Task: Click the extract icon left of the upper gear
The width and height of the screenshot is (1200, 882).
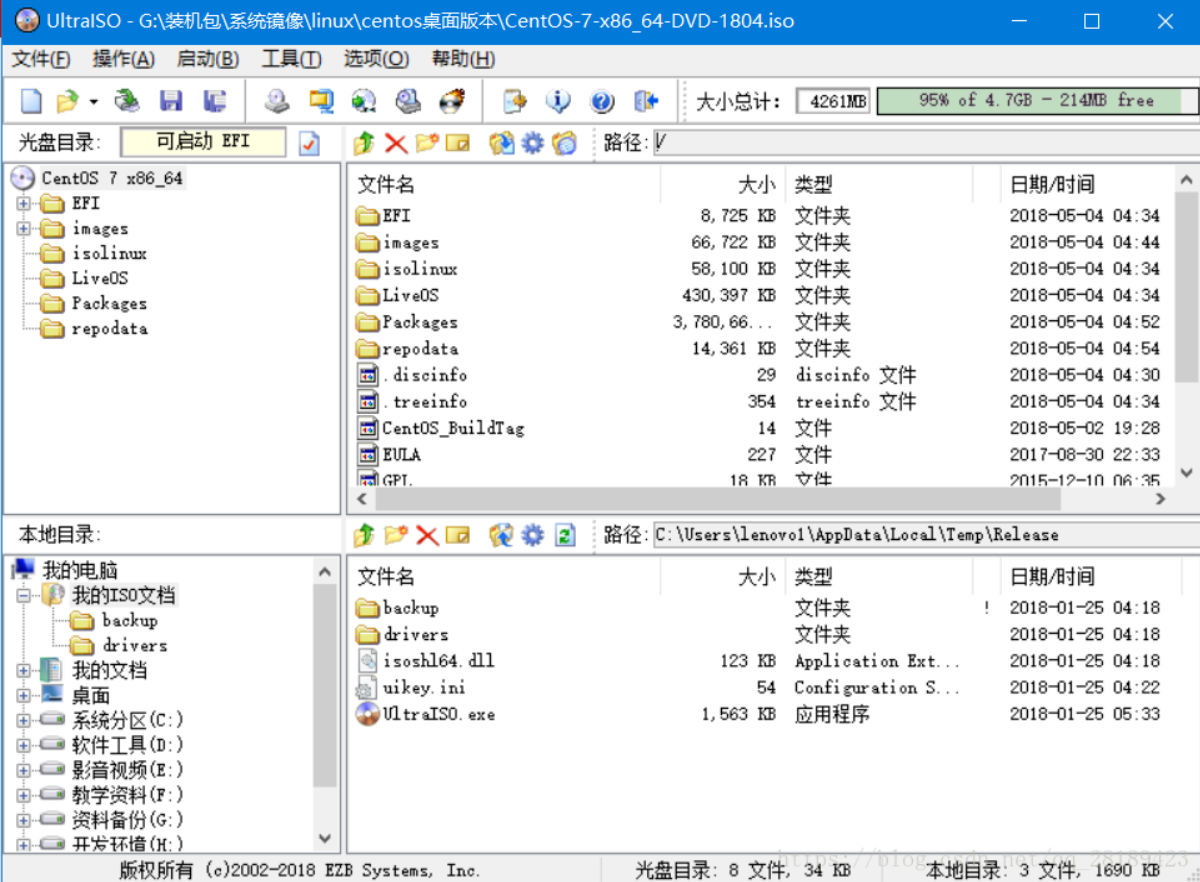Action: [501, 143]
